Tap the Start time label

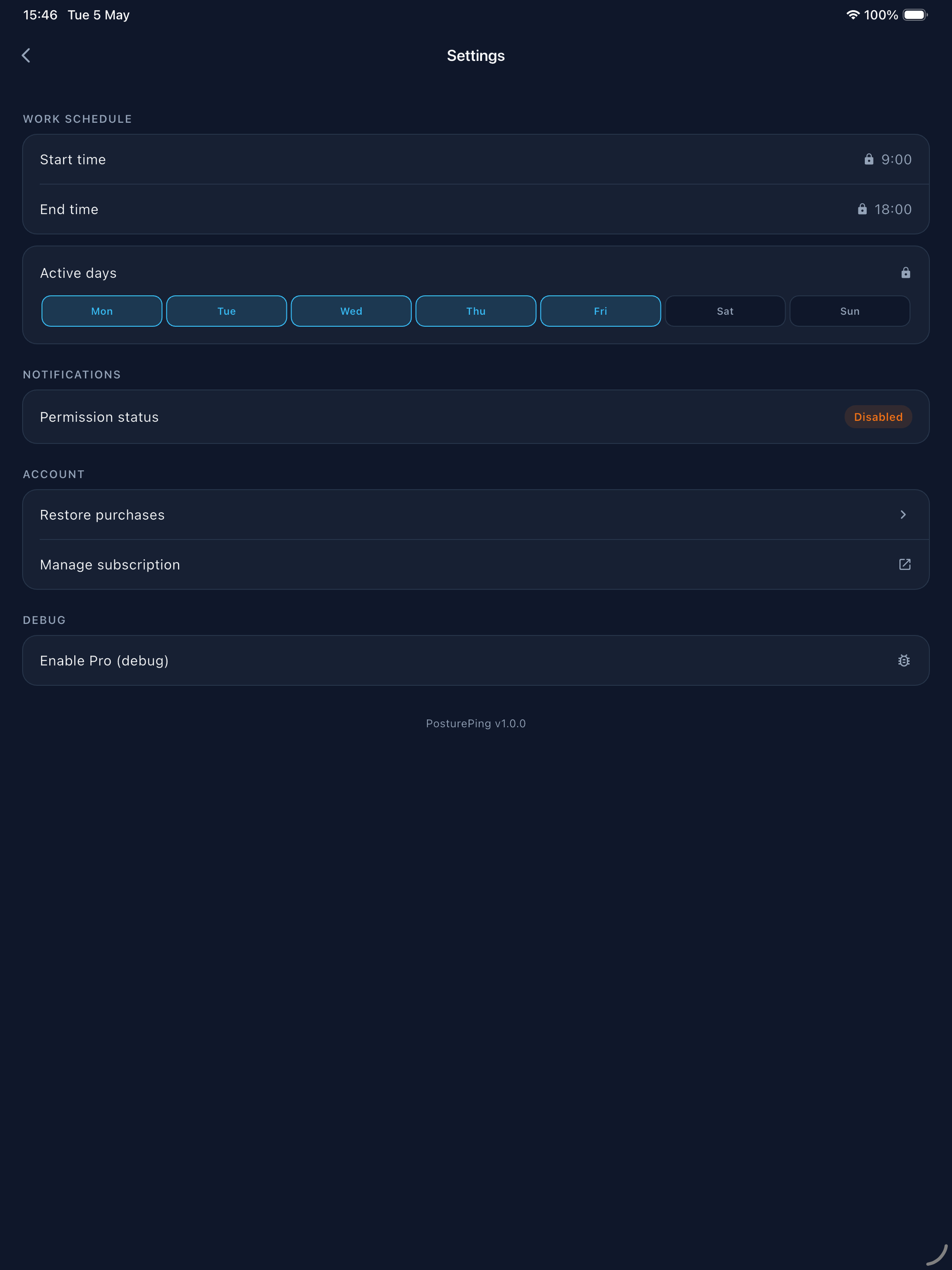click(73, 159)
